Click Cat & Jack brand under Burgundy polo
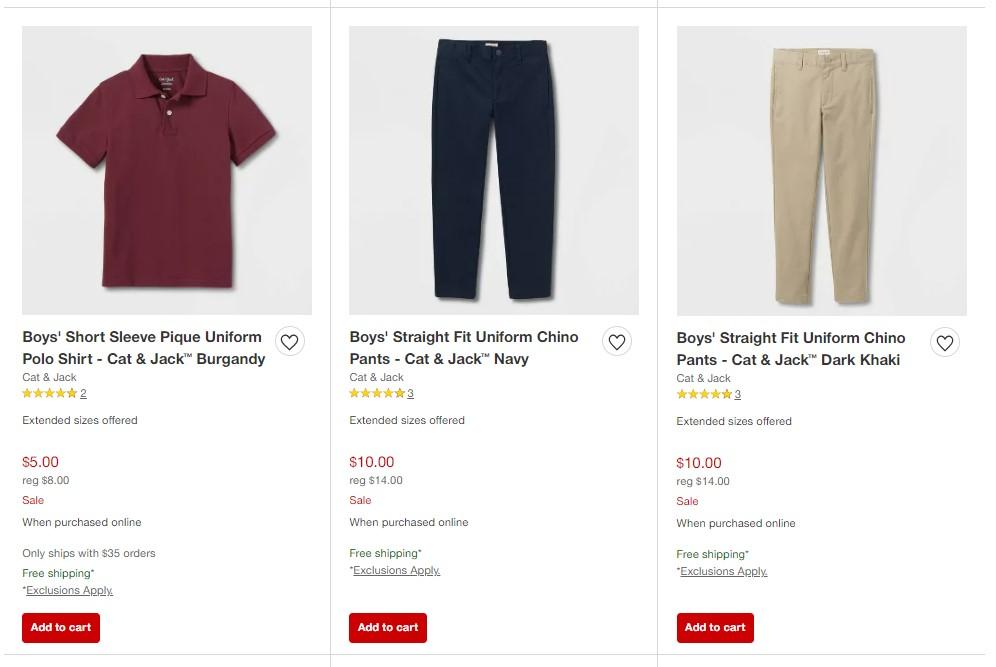 (x=49, y=377)
